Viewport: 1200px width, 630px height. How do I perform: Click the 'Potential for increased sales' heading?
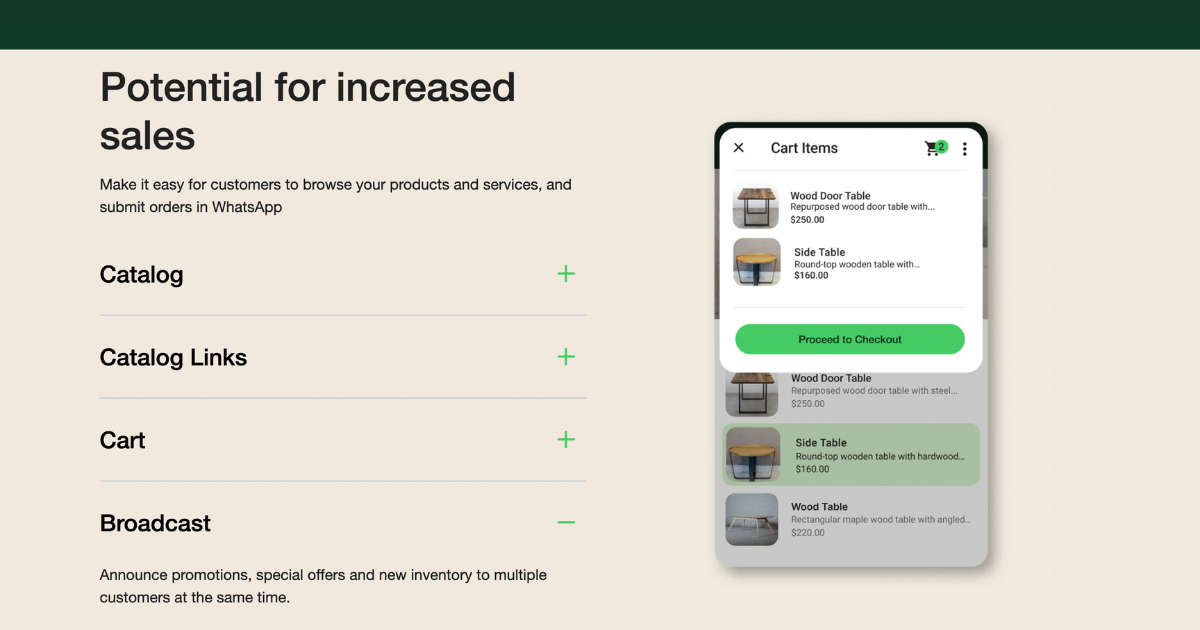[308, 111]
